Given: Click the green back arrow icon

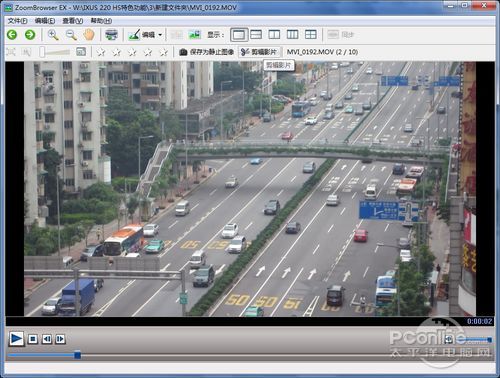Looking at the screenshot, I should [x=12, y=35].
